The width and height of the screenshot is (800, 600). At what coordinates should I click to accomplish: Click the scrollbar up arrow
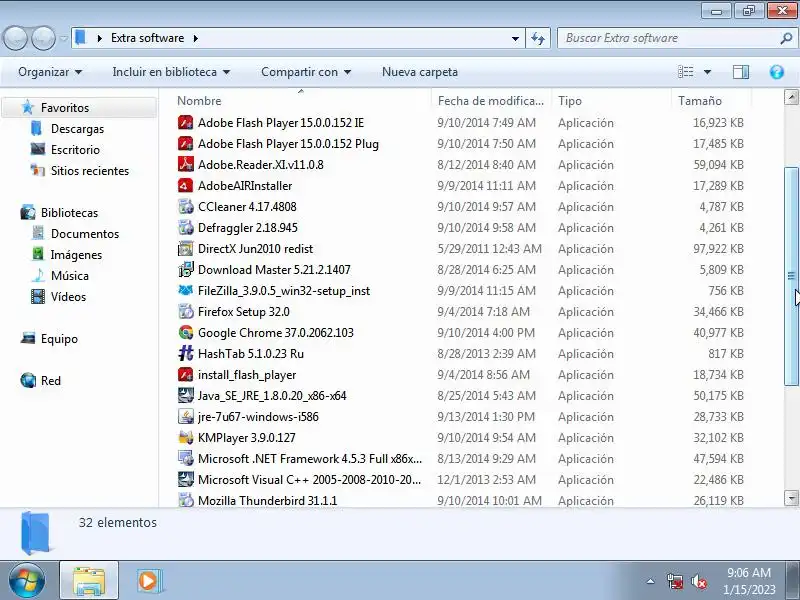791,97
